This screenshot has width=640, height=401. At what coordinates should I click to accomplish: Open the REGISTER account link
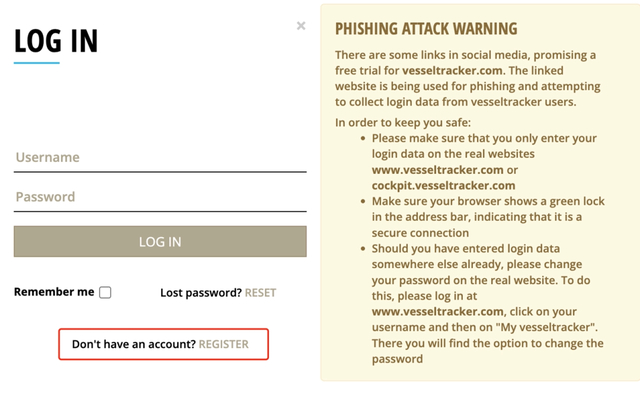point(223,344)
